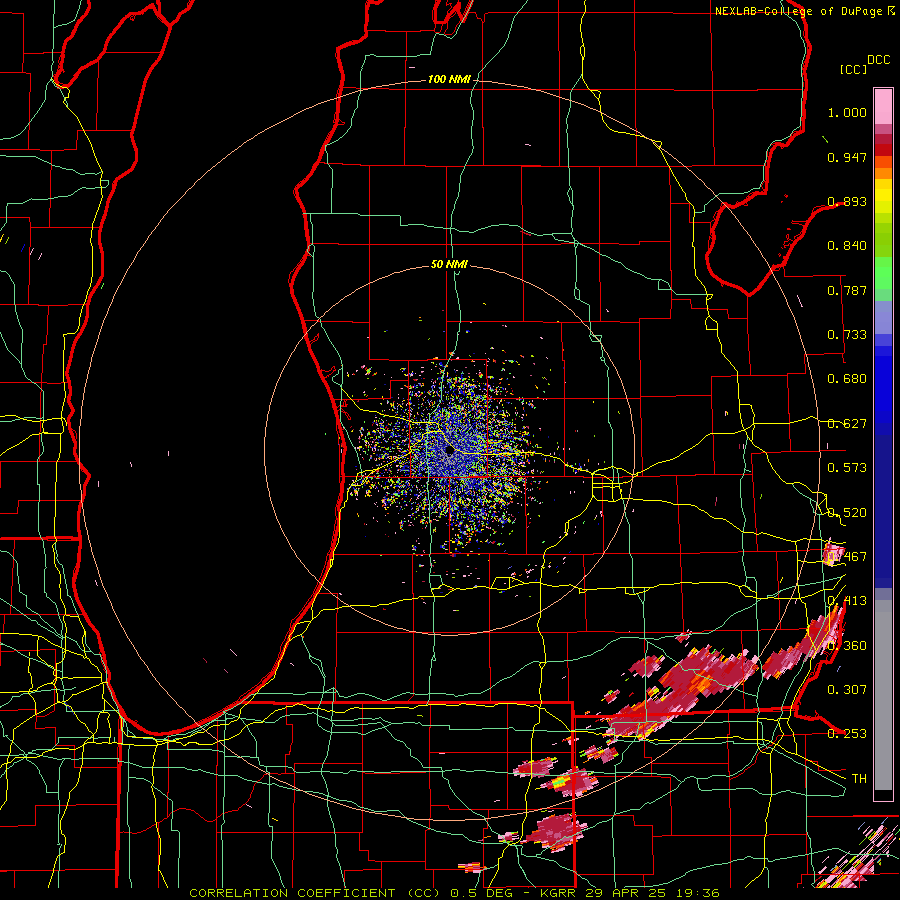Click the 0.360 scale value

pos(847,646)
